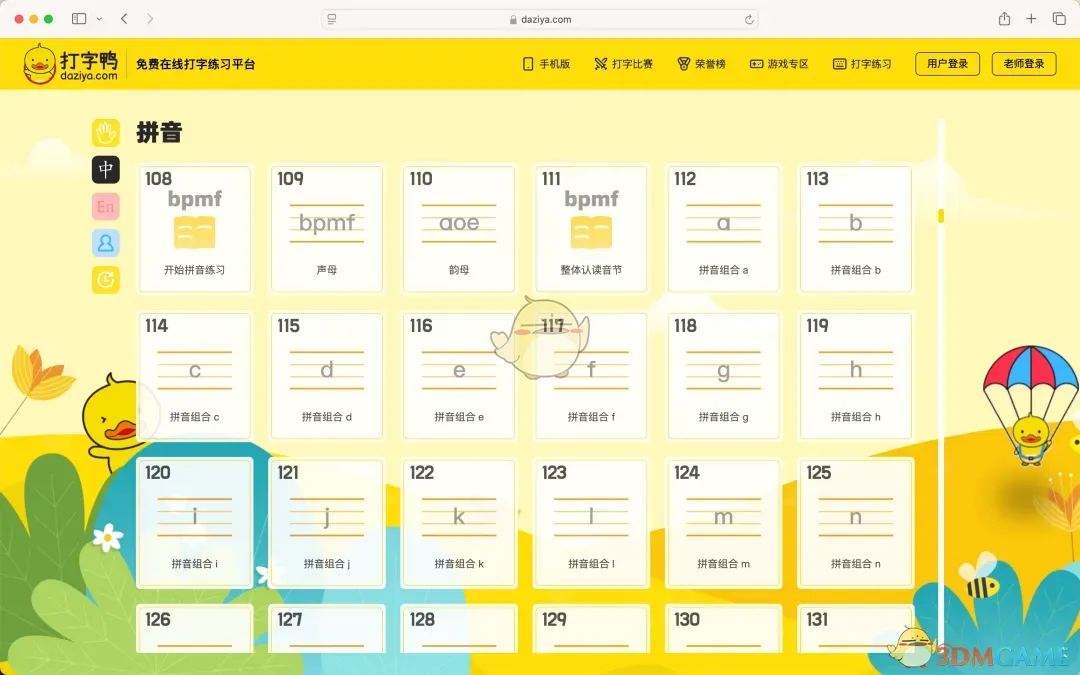Screen dimensions: 1080x675
Task: Toggle the 中 Chinese input mode
Action: [x=105, y=170]
